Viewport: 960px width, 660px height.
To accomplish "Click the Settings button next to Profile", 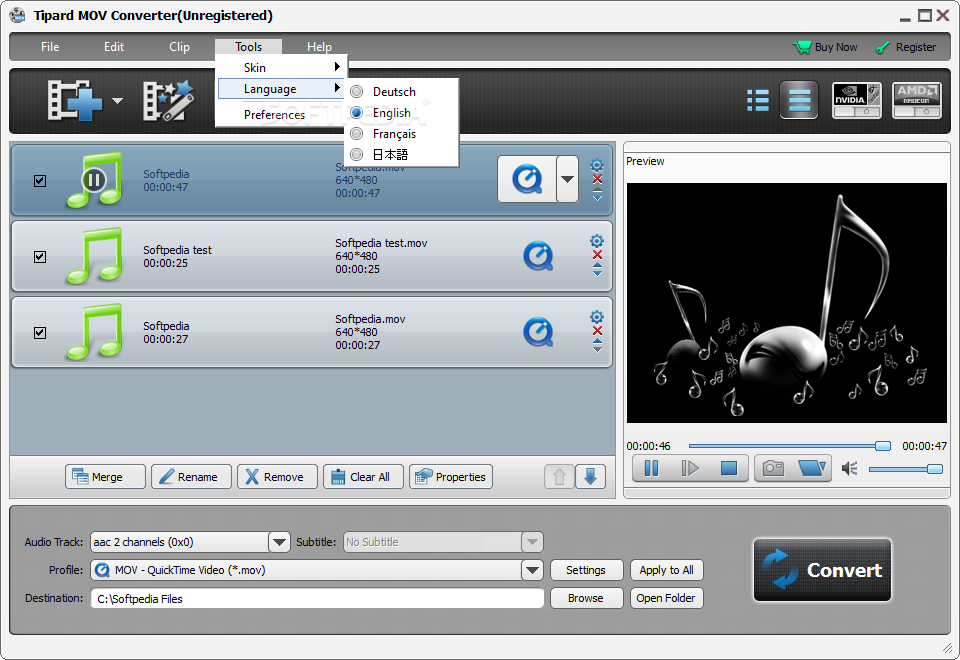I will (x=586, y=570).
